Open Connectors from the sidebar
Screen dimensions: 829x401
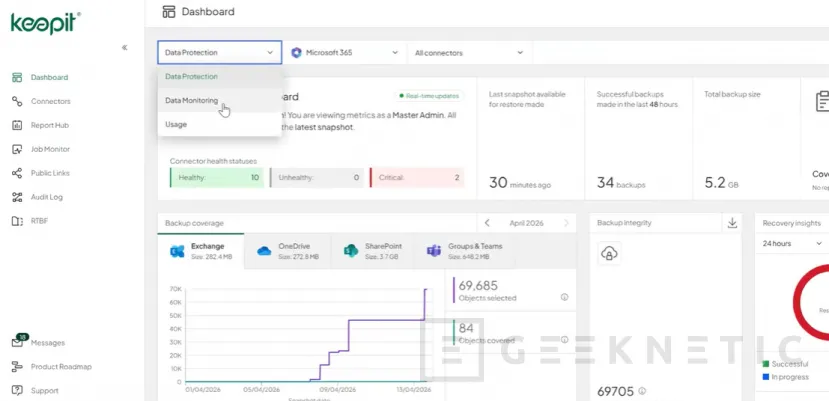[41, 101]
